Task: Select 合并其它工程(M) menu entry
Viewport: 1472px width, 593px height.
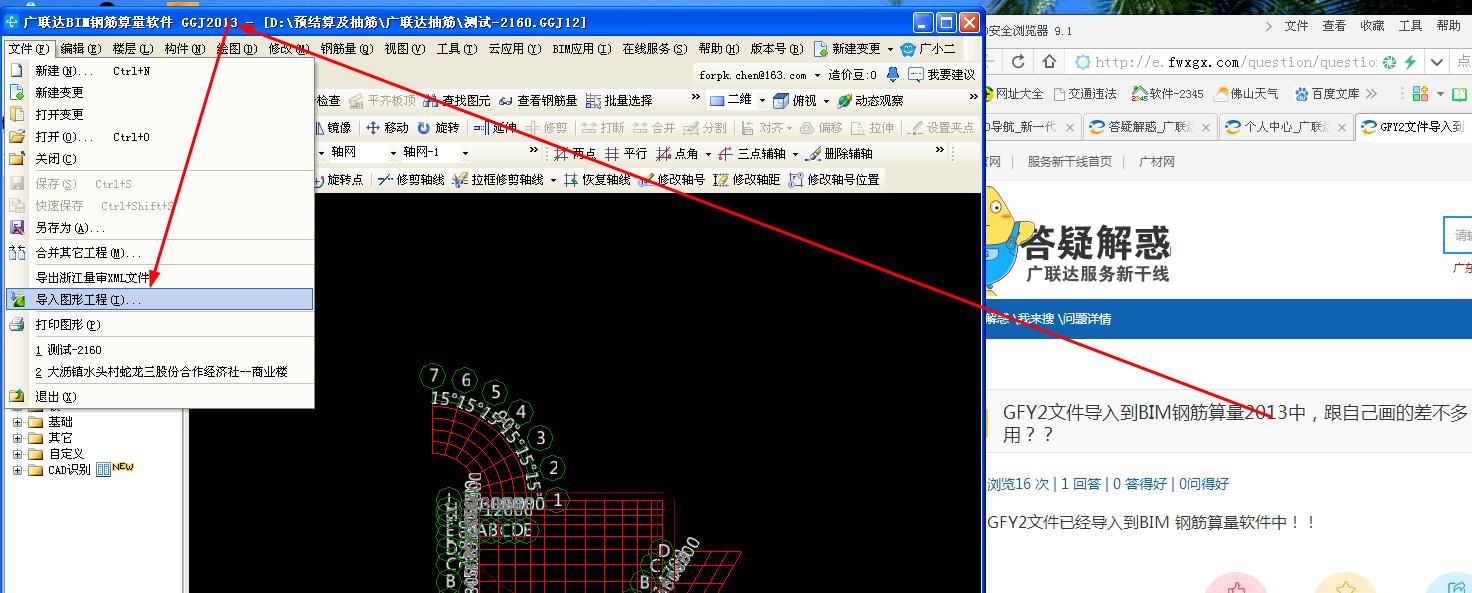Action: (x=160, y=253)
